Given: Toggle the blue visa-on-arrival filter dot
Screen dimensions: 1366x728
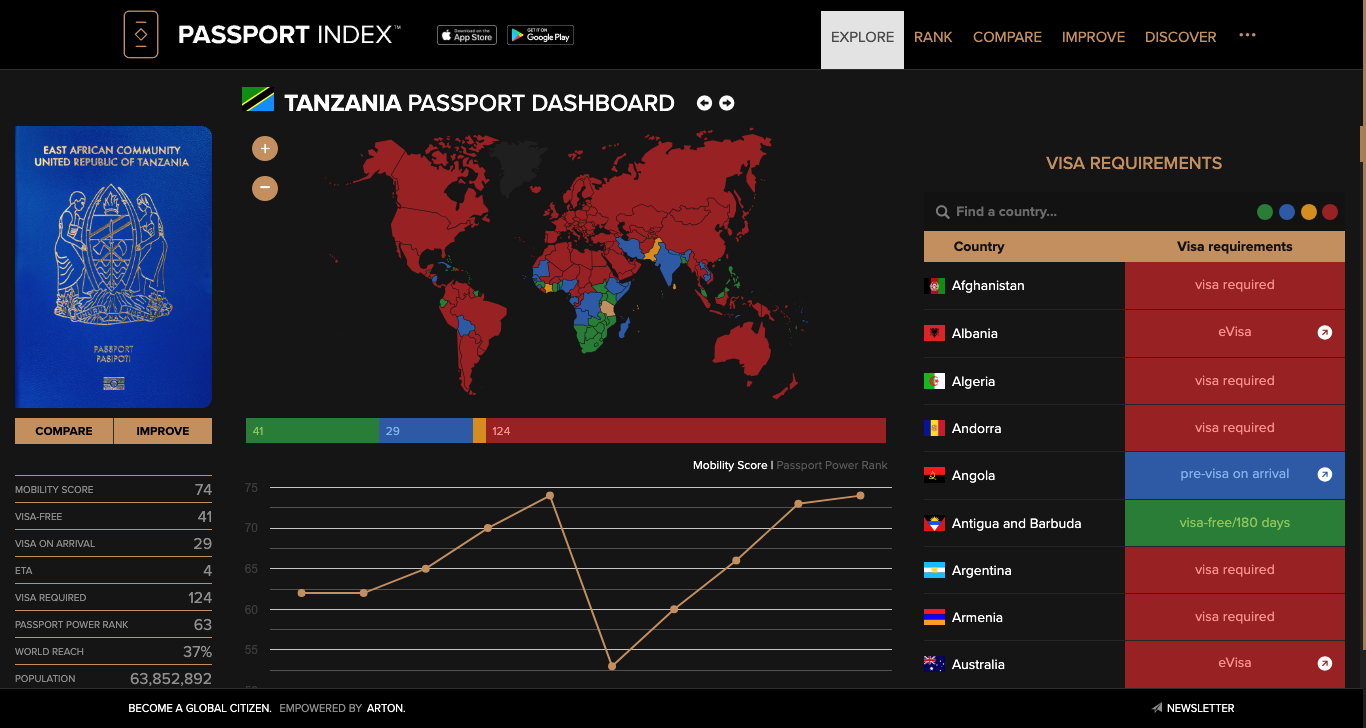Looking at the screenshot, I should tap(1287, 211).
